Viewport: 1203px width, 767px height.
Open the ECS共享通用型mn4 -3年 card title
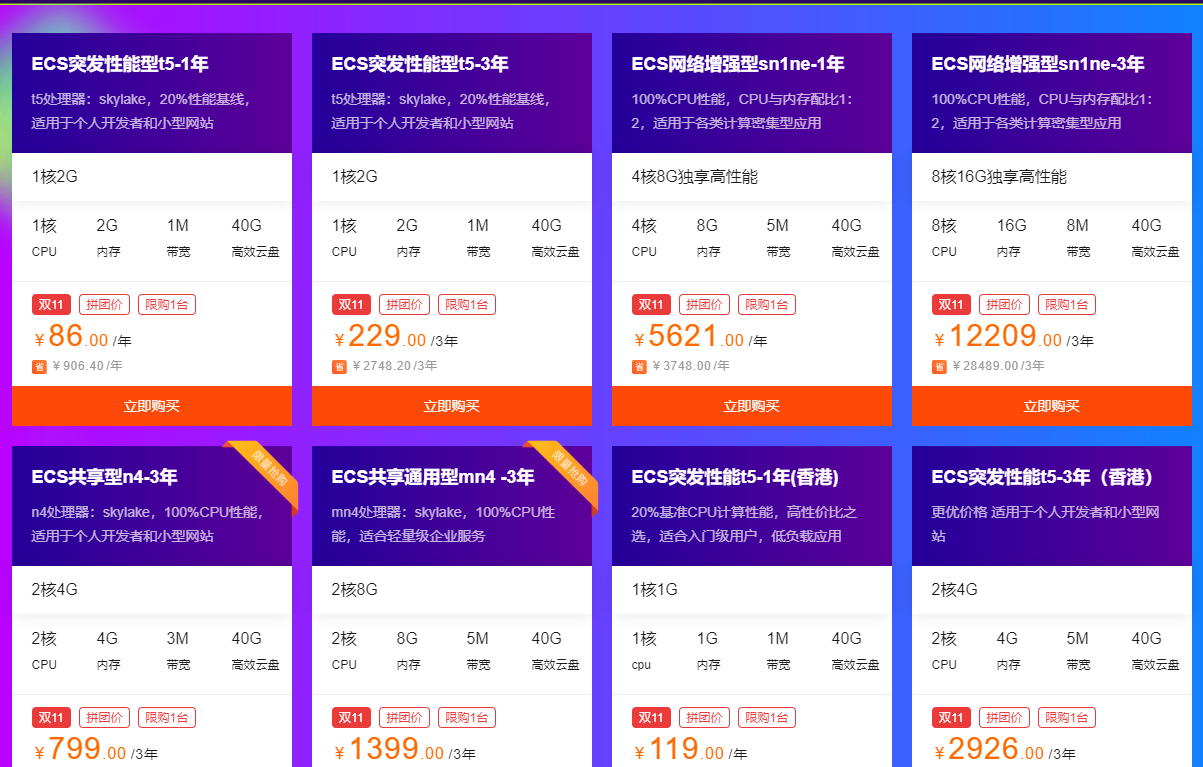pos(433,477)
